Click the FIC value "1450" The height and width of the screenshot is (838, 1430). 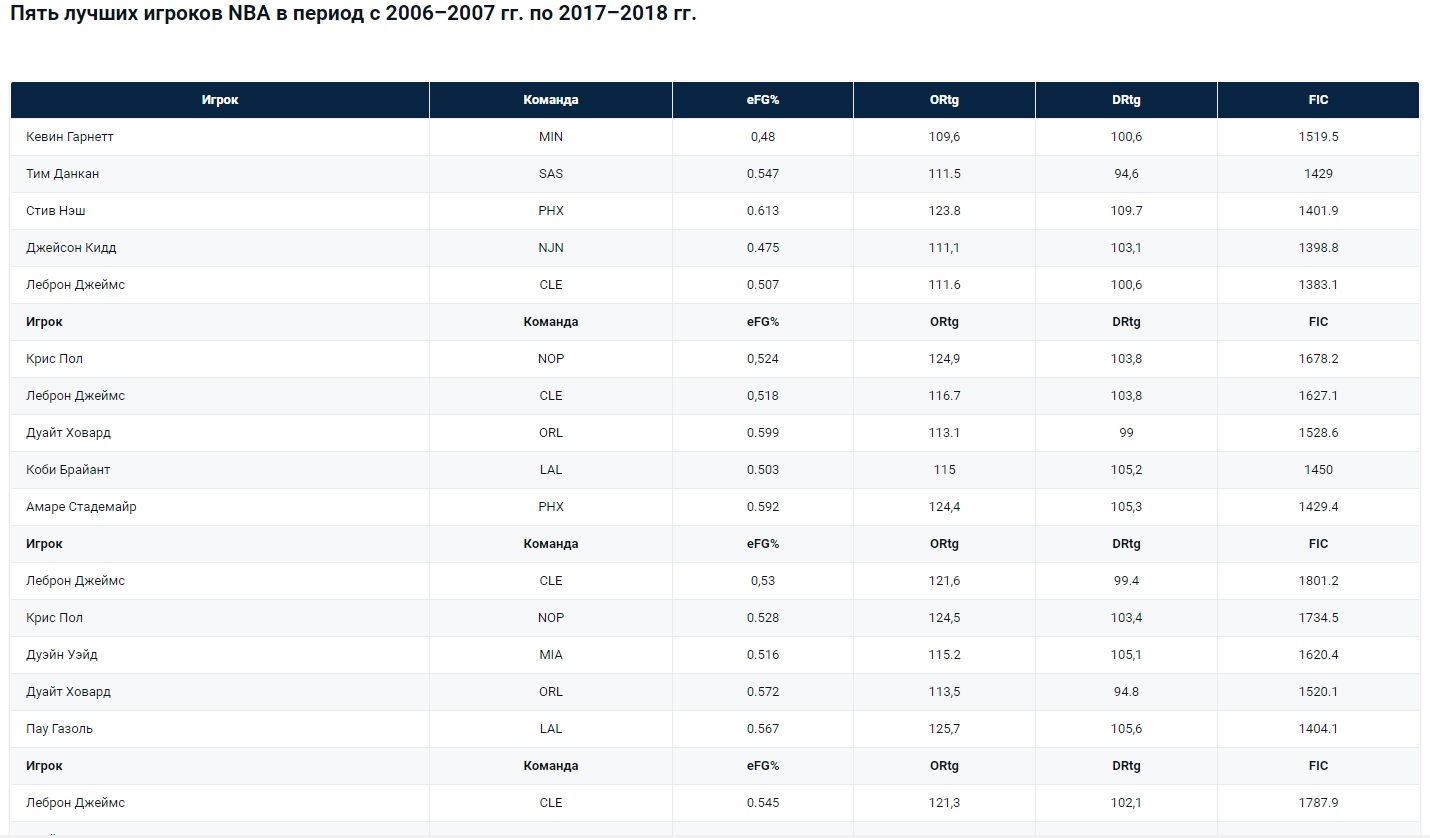click(x=1318, y=470)
